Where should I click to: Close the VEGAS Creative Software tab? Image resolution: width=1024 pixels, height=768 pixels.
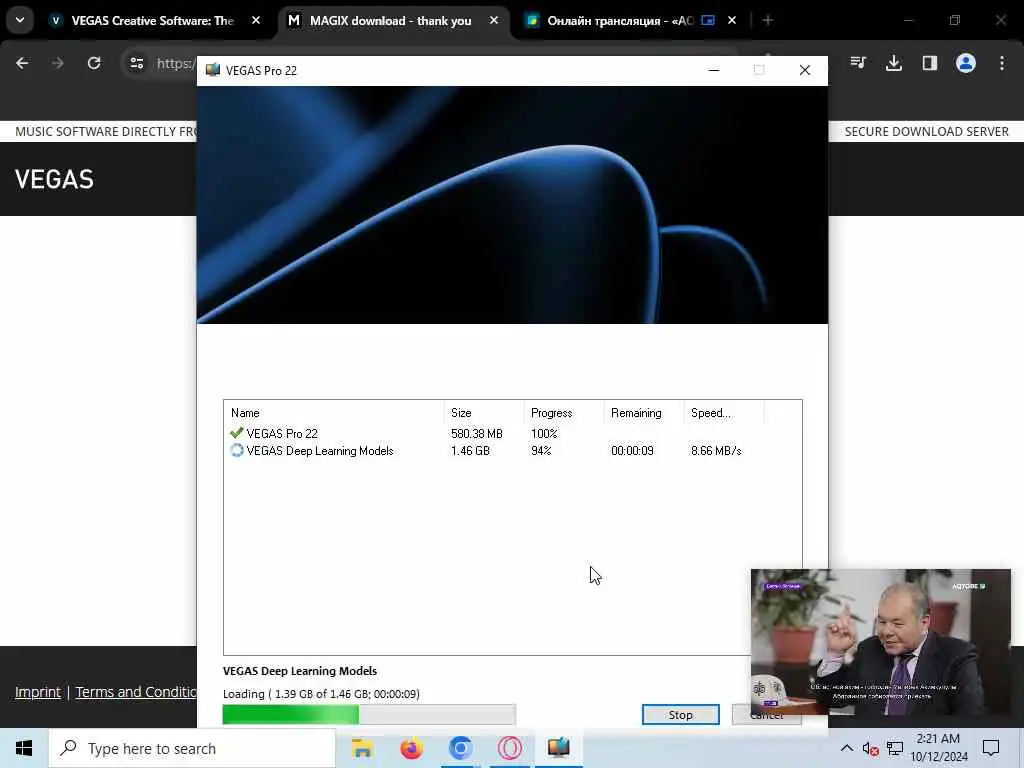tap(256, 21)
